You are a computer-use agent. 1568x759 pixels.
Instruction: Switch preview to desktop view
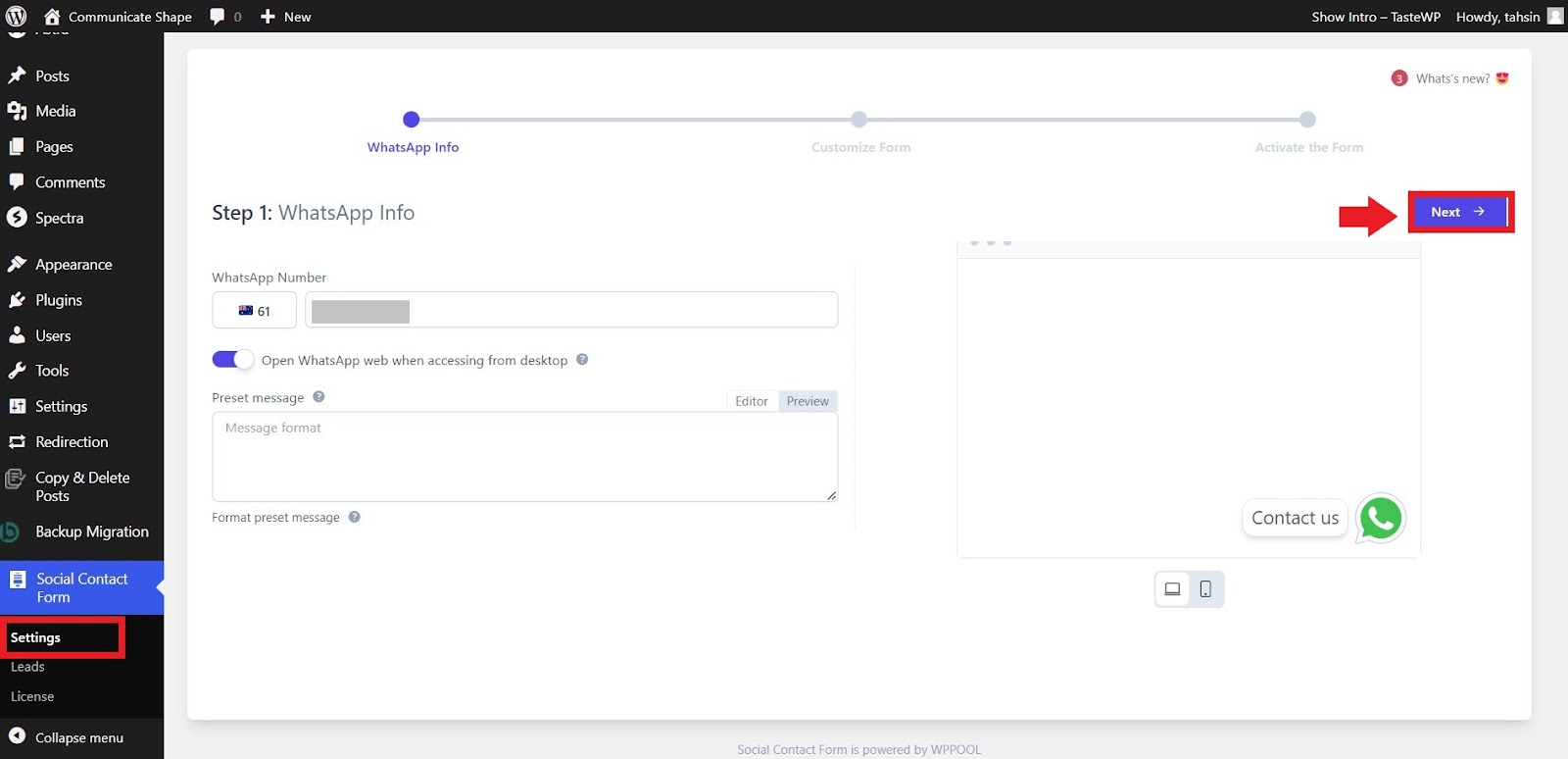click(1172, 589)
